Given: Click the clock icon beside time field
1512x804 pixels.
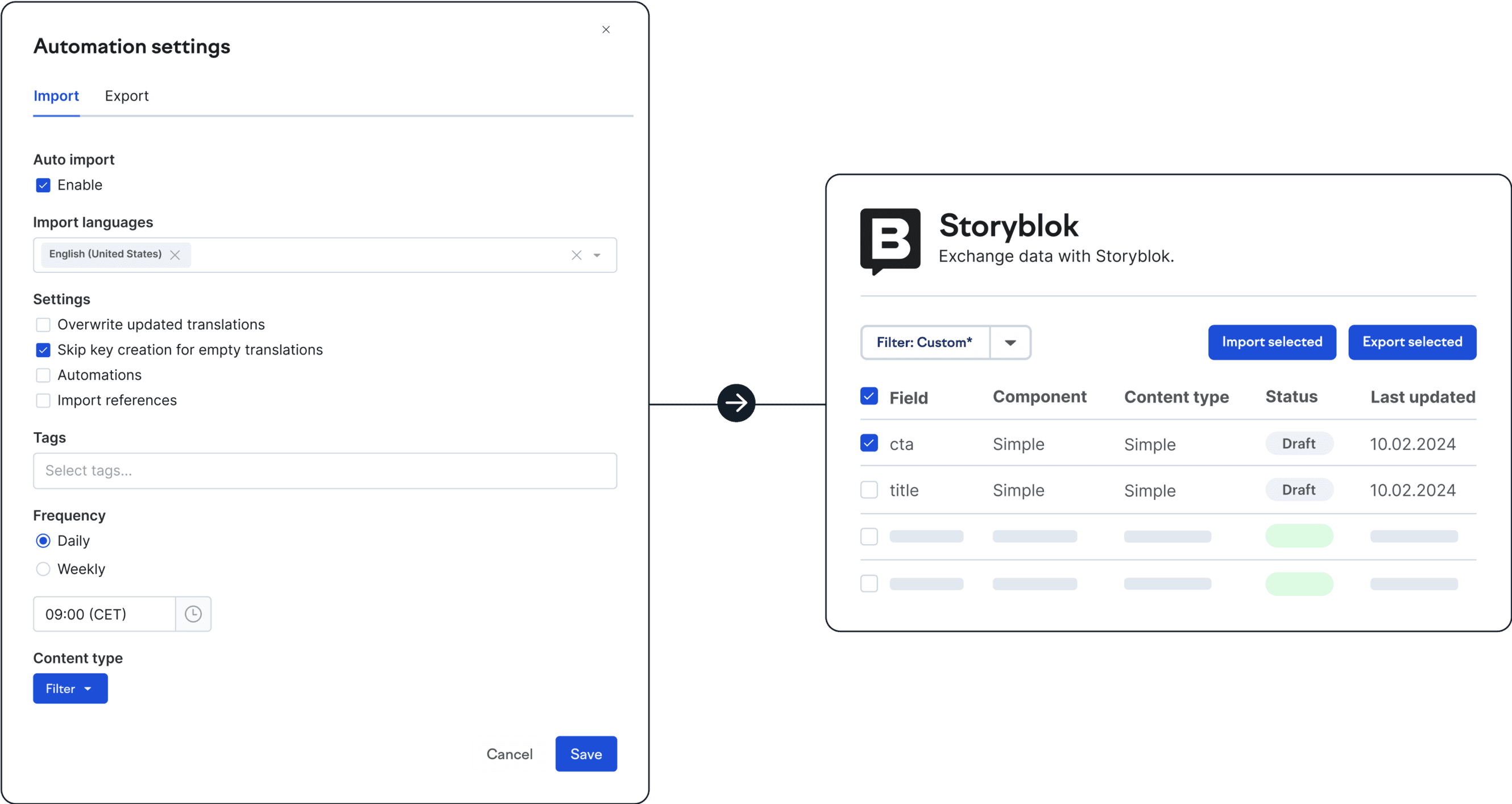Looking at the screenshot, I should coord(193,614).
